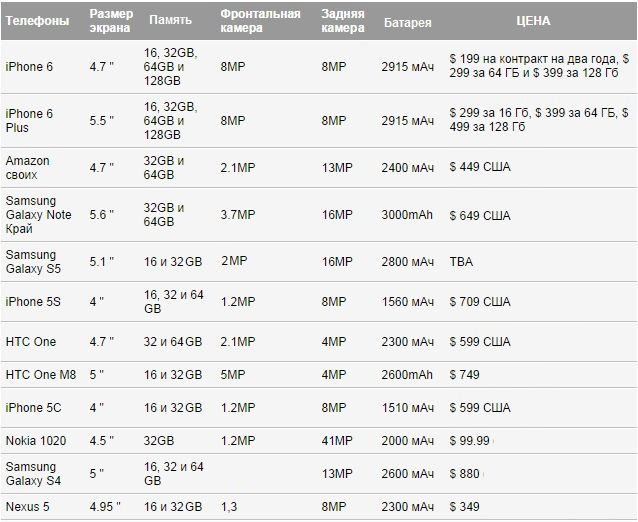Image resolution: width=638 pixels, height=522 pixels.
Task: Click the "HTC One M8" phone name
Action: click(39, 374)
